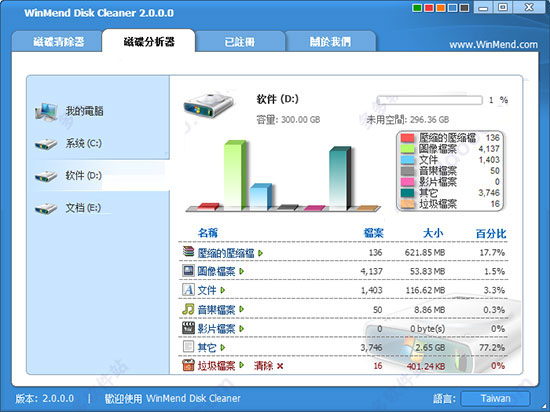Choose the red theme color swatch
Viewport: 550px width, 412px height.
429,8
